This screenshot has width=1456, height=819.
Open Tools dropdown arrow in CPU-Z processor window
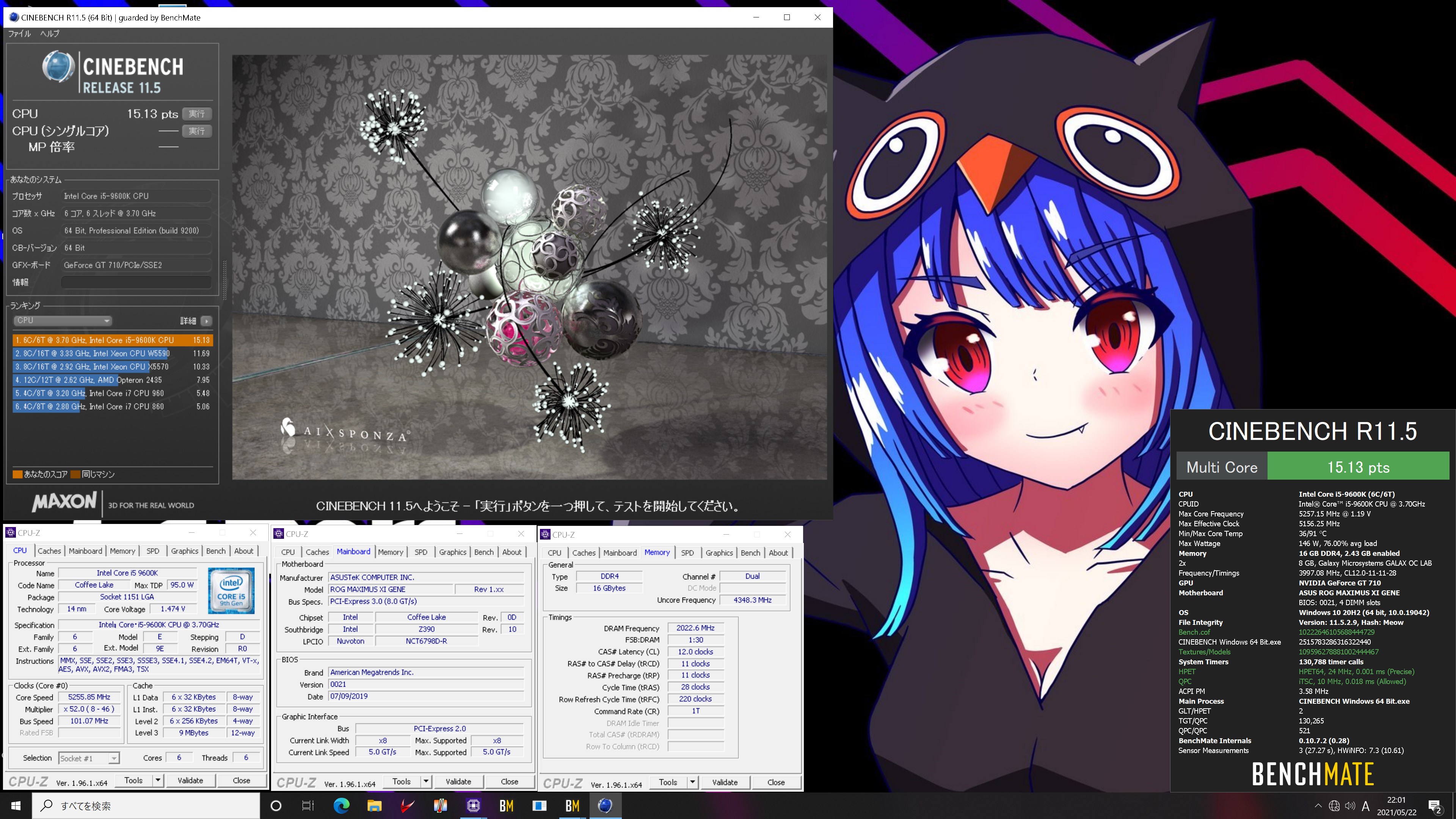[158, 781]
